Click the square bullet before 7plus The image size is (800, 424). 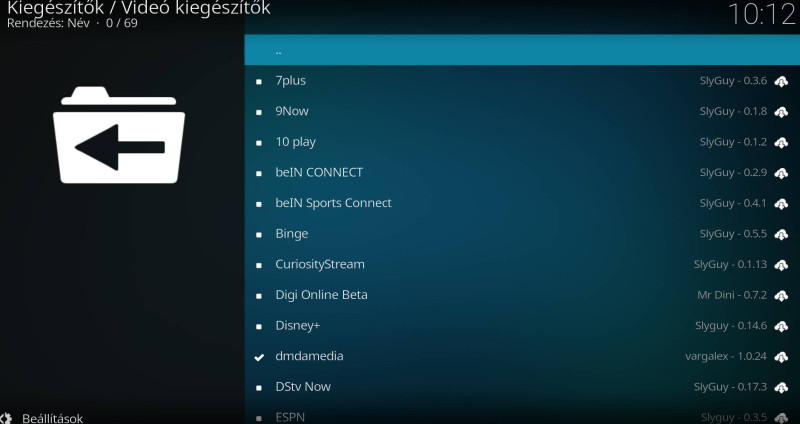[259, 82]
